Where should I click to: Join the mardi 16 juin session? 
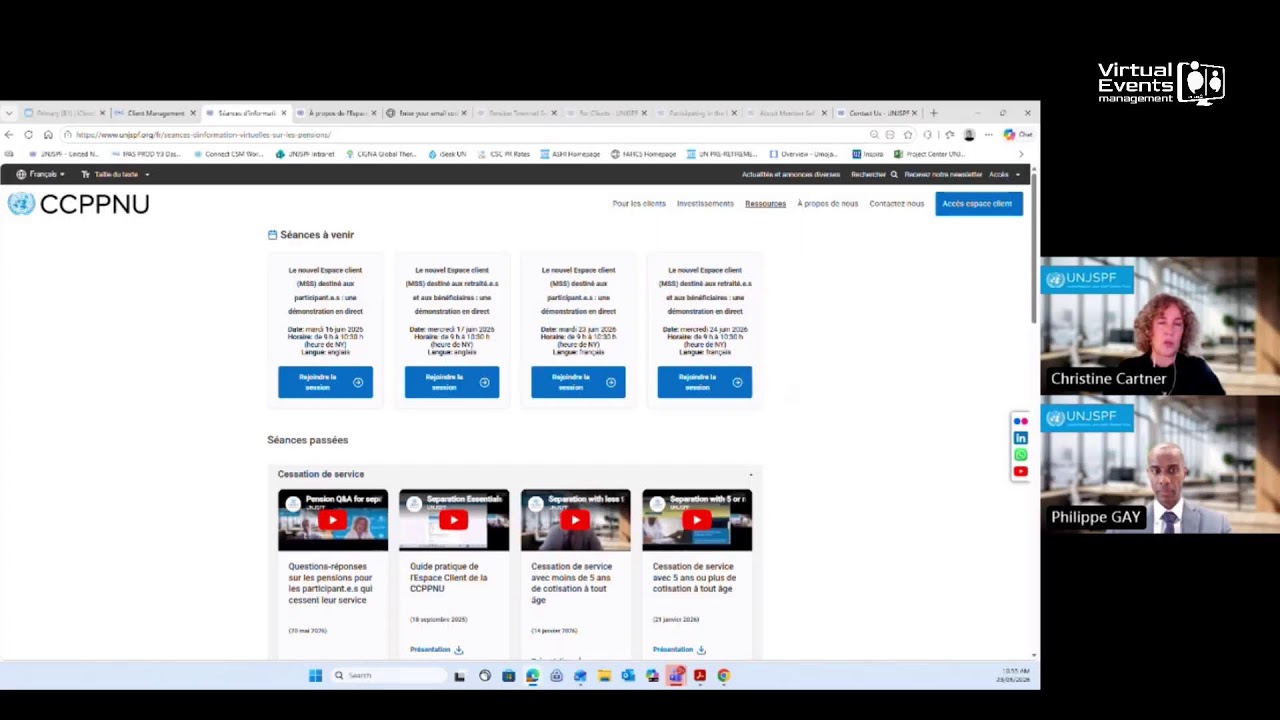pos(325,382)
